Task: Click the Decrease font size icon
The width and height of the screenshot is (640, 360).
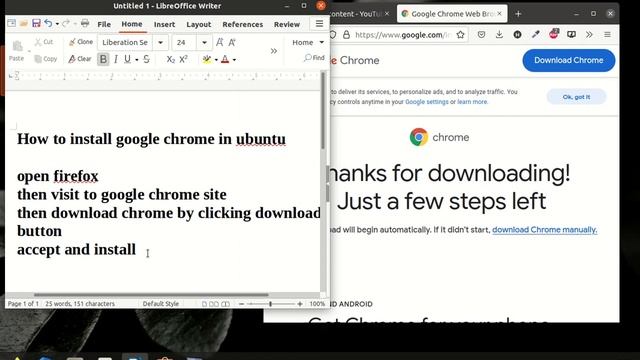Action: (x=232, y=42)
